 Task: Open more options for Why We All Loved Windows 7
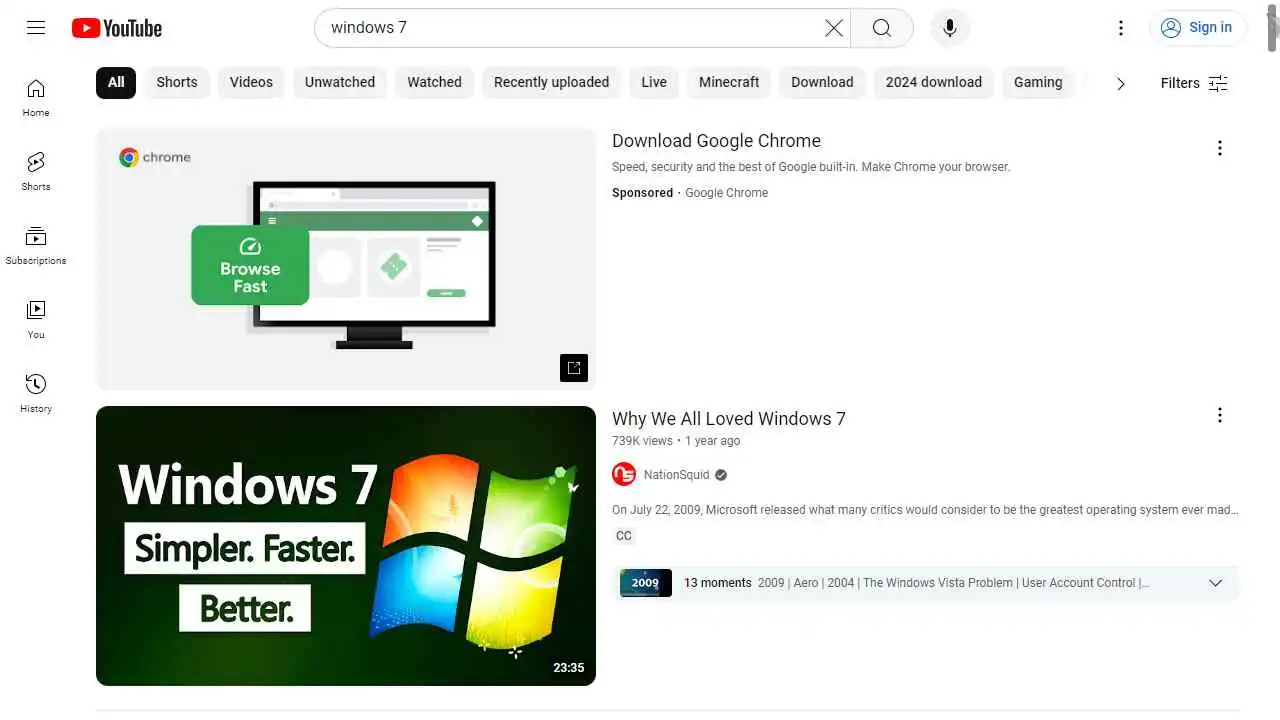(1219, 415)
